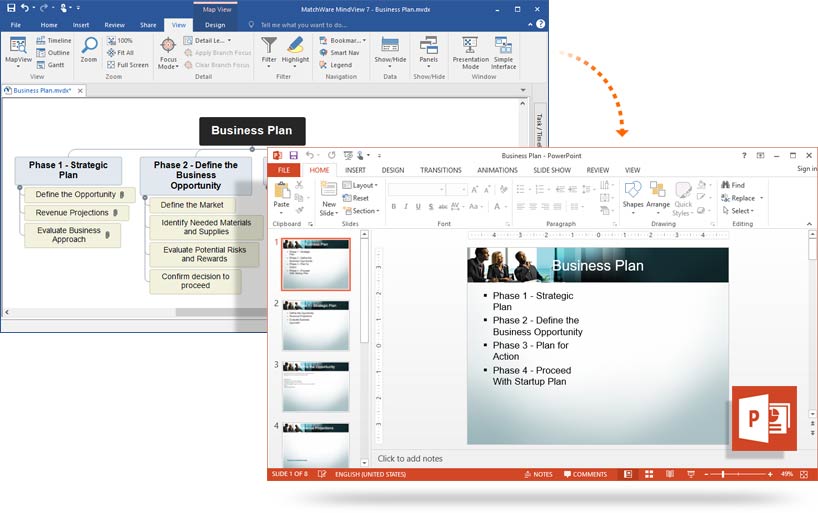Screen dimensions: 818x513
Task: Select the Define the Opportunity sub-branch
Action: (80, 194)
